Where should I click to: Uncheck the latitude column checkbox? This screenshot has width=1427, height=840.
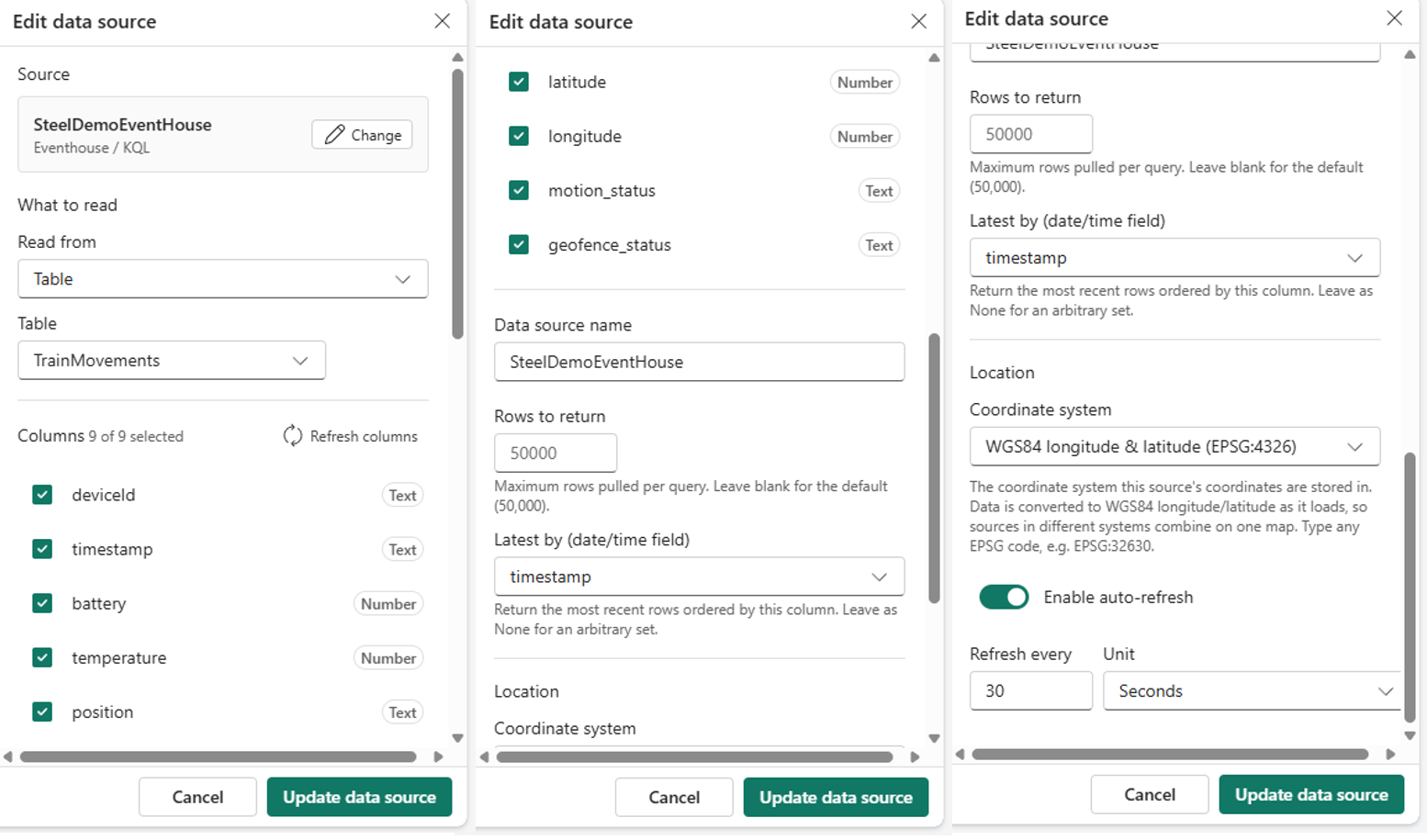tap(519, 82)
